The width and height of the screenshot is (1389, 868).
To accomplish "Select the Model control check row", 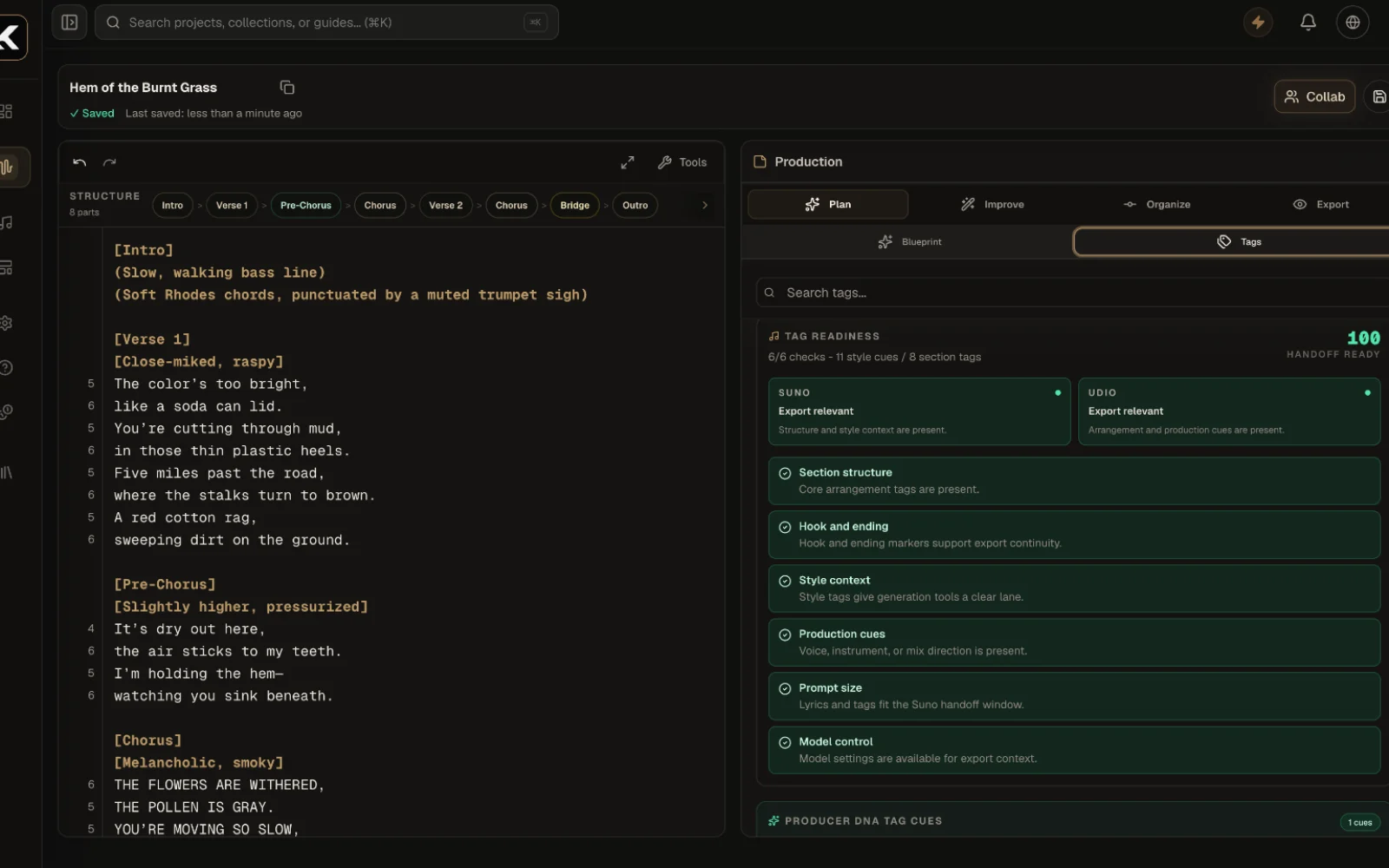I will click(1074, 750).
